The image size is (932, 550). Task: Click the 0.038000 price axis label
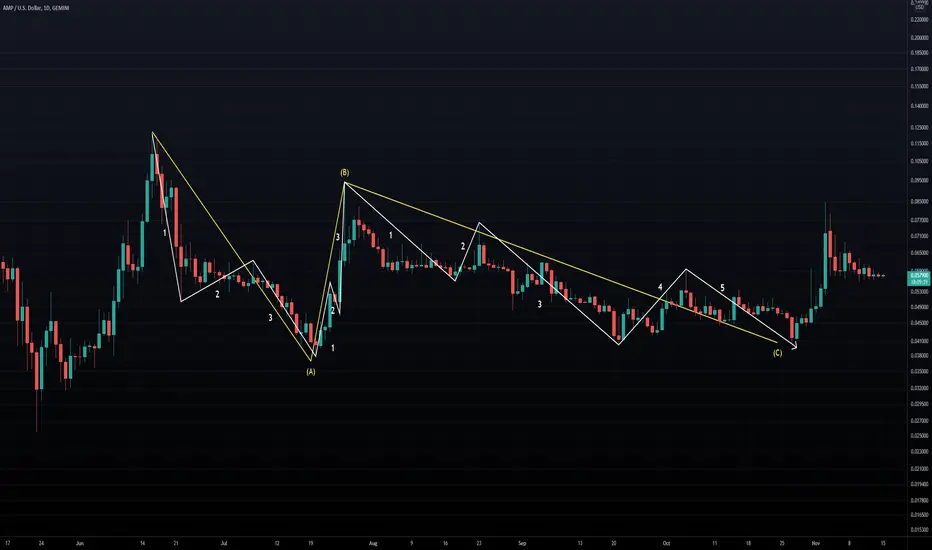click(920, 355)
